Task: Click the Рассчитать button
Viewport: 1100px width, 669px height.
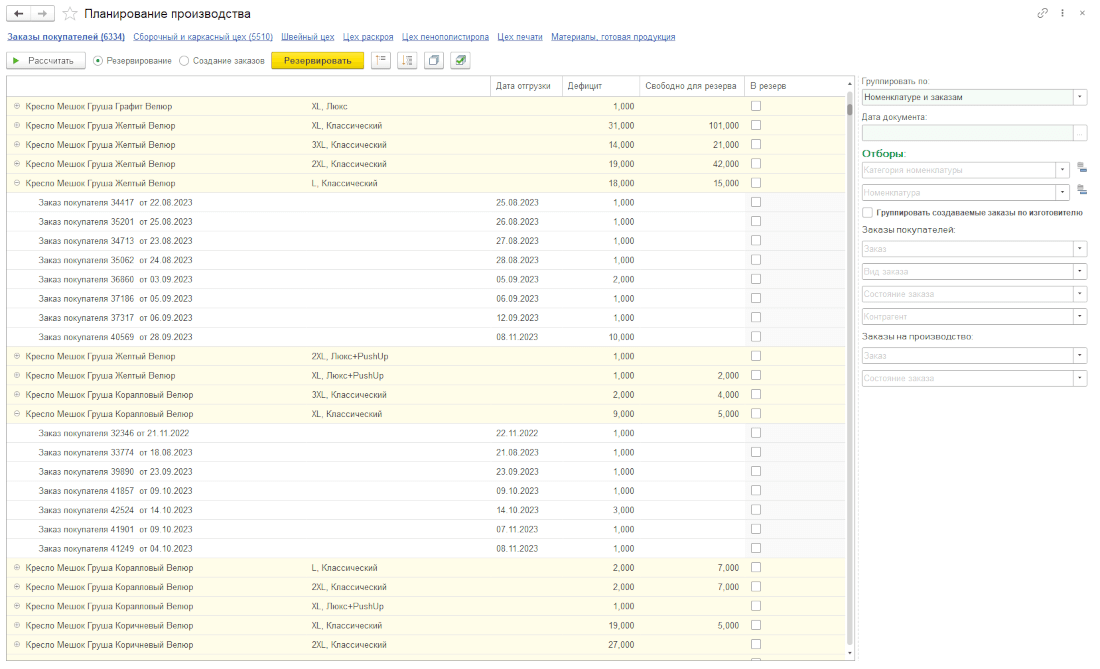Action: pyautogui.click(x=46, y=61)
